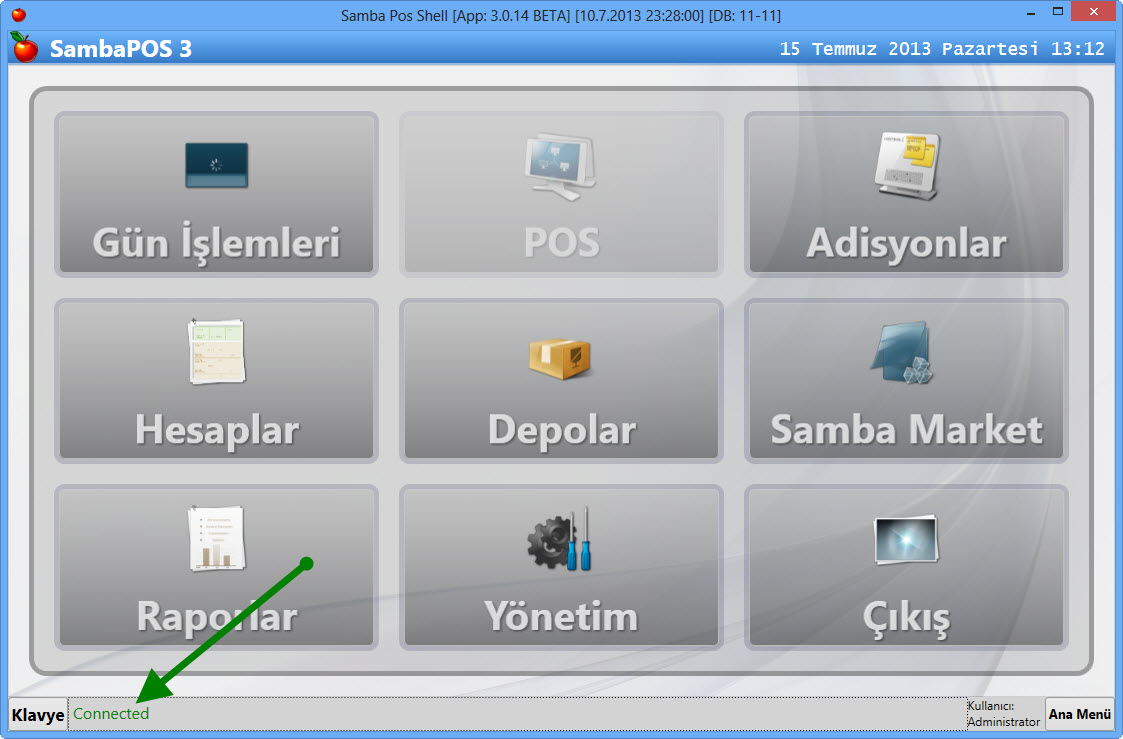Open Raporlar using the bar chart document icon
This screenshot has width=1123, height=739.
216,539
